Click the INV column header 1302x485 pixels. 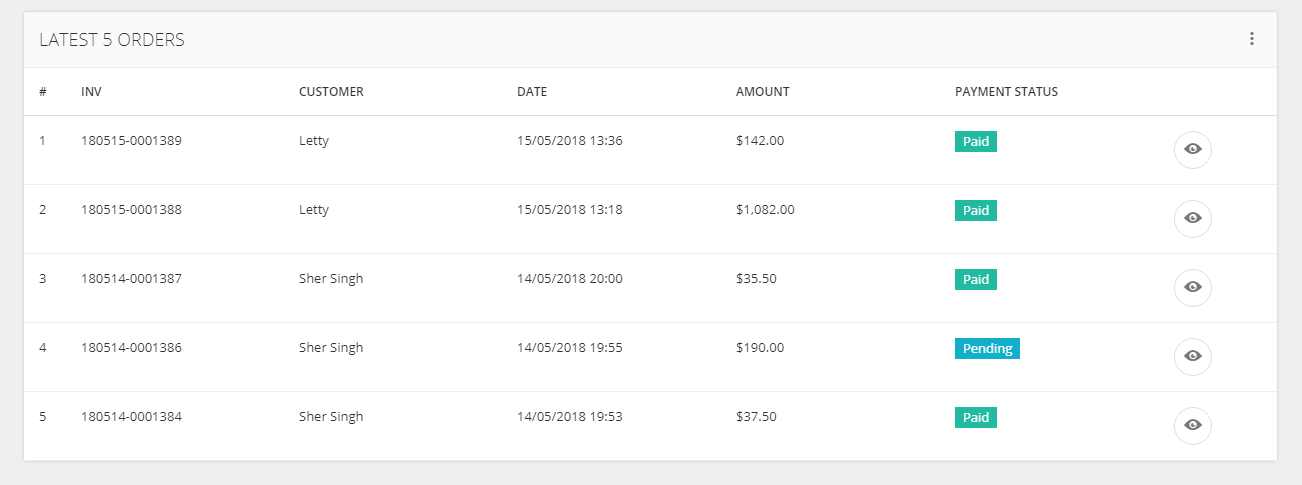point(91,92)
